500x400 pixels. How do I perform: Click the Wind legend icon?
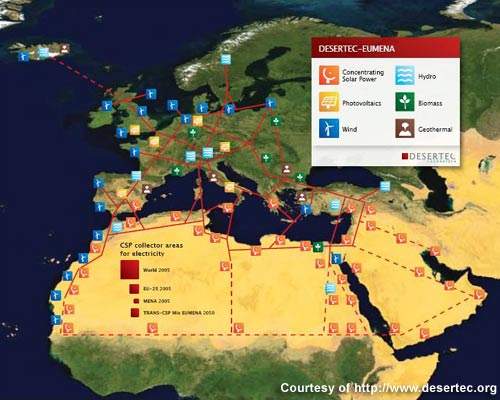pyautogui.click(x=329, y=128)
